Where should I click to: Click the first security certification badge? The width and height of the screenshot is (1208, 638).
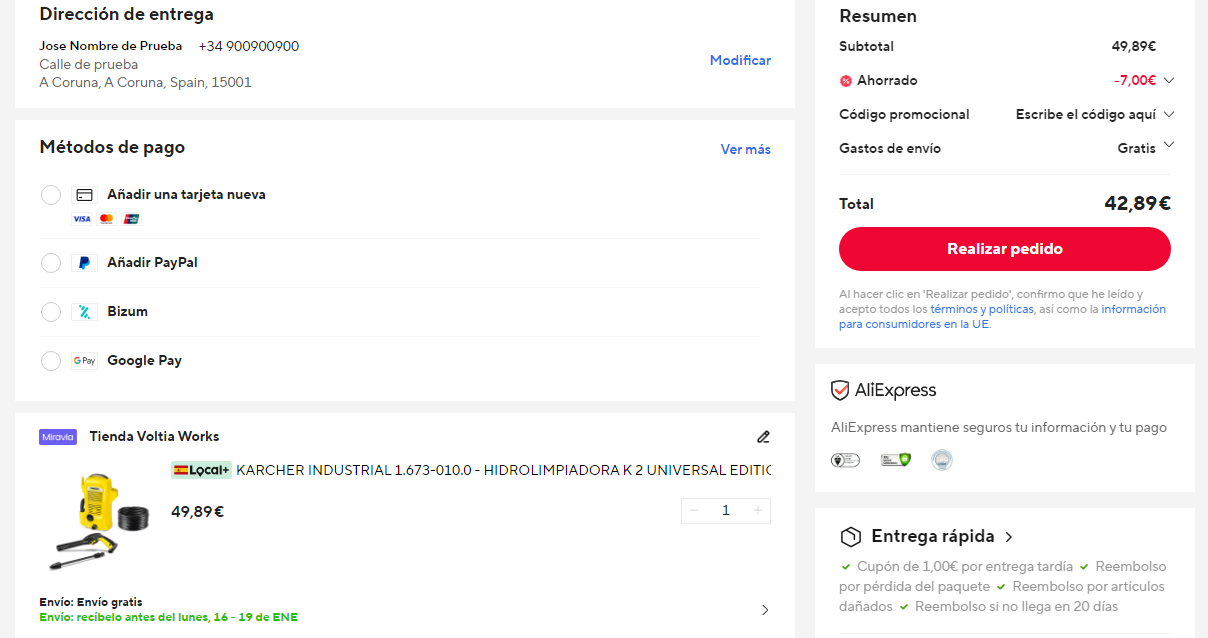[845, 460]
